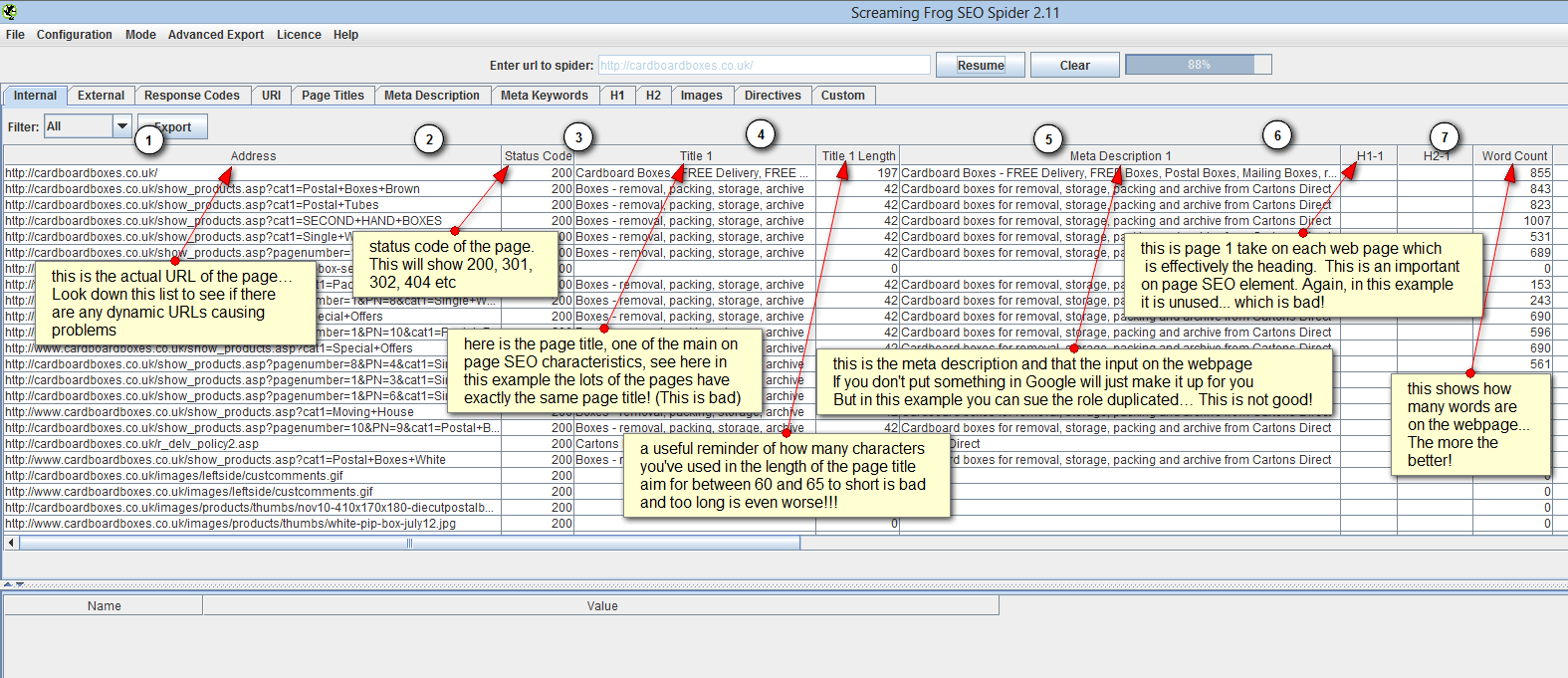The image size is (1568, 678).
Task: Open the File menu
Action: click(15, 35)
